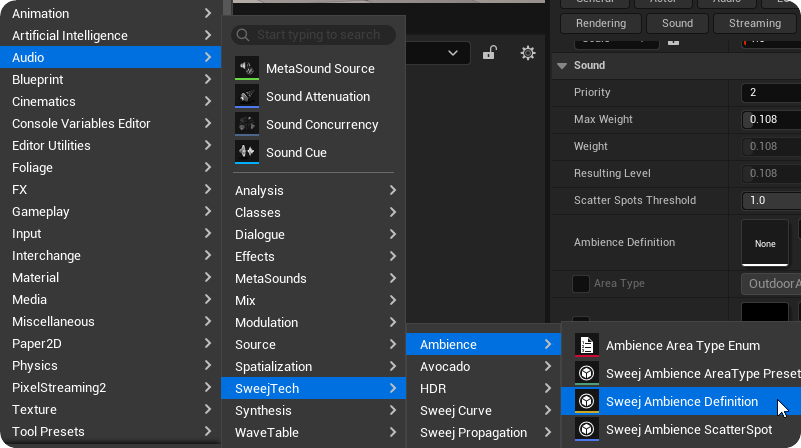Edit the Priority value field
Viewport: 801px width, 448px height.
point(771,92)
